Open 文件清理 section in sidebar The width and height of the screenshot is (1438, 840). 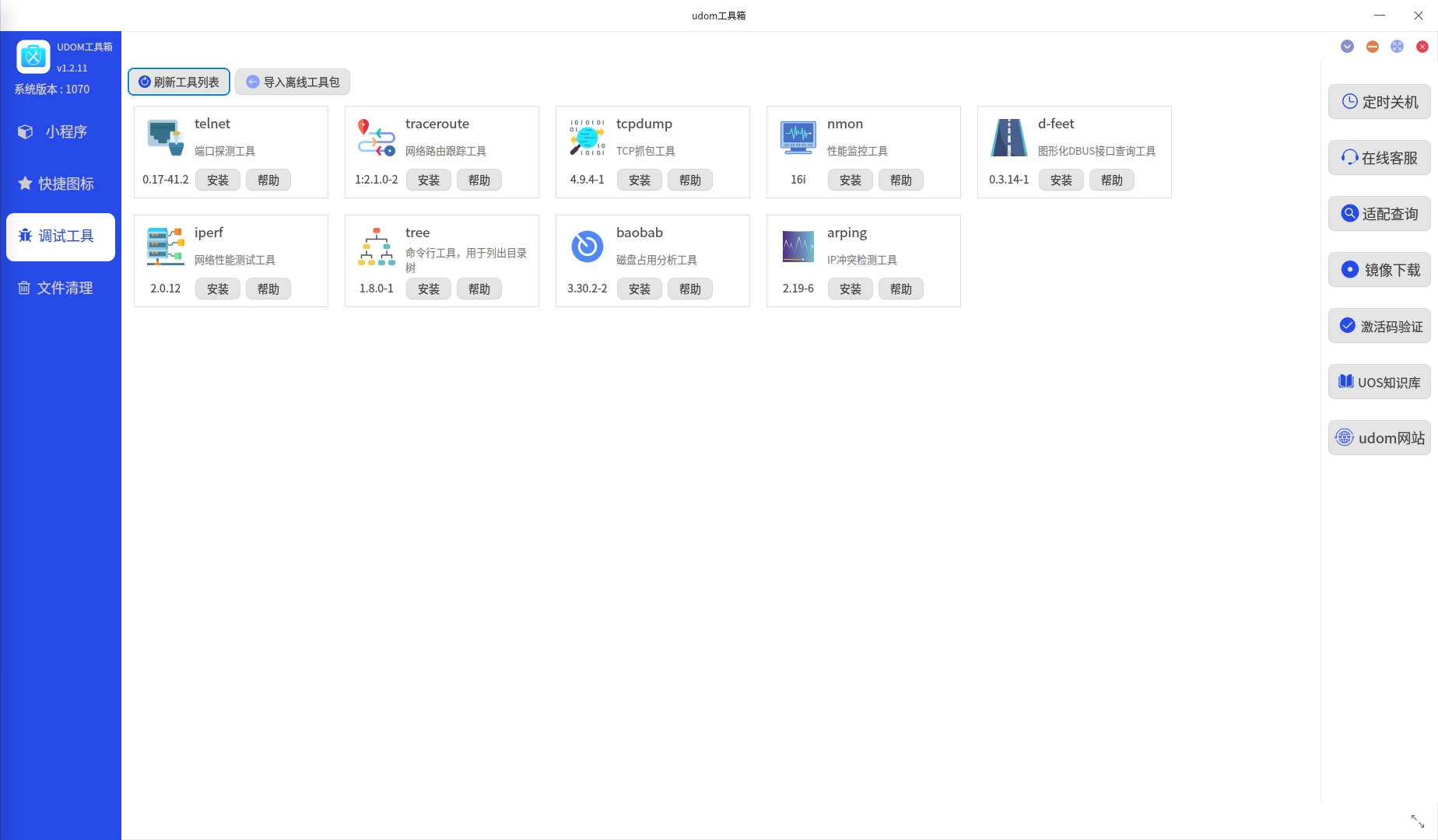point(61,289)
